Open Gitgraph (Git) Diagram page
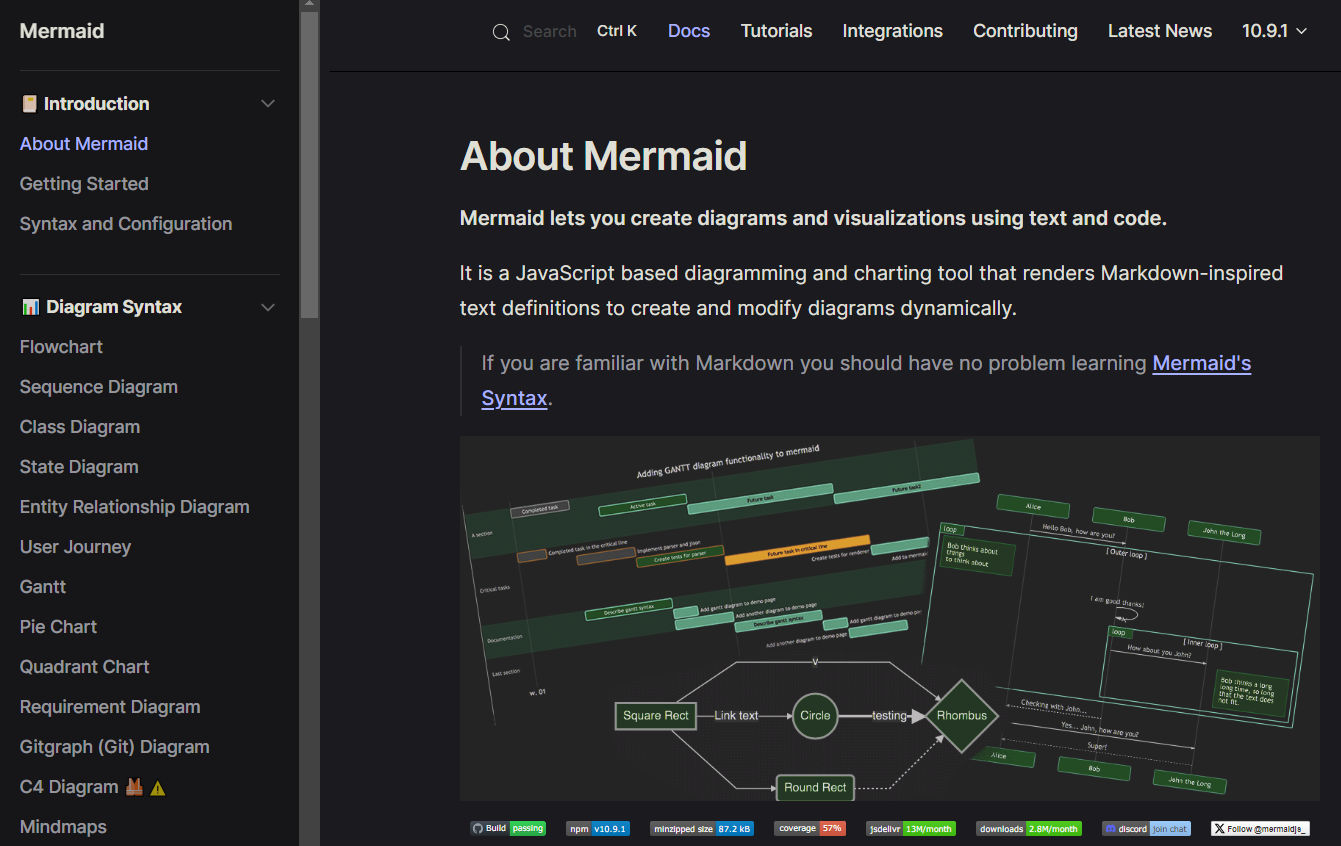This screenshot has width=1341, height=846. pos(115,747)
